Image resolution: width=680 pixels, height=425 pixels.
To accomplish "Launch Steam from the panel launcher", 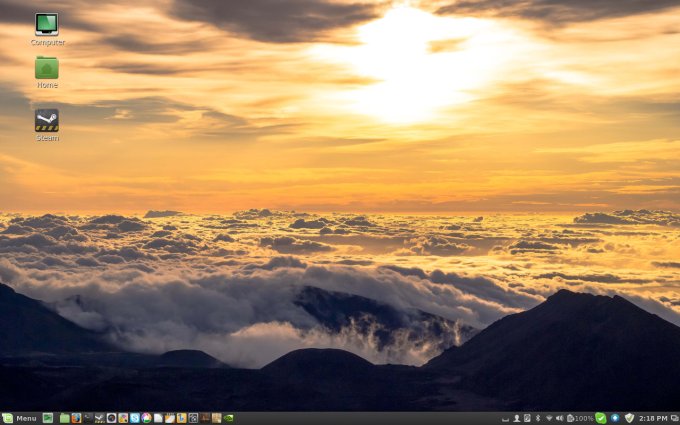I will 99,418.
